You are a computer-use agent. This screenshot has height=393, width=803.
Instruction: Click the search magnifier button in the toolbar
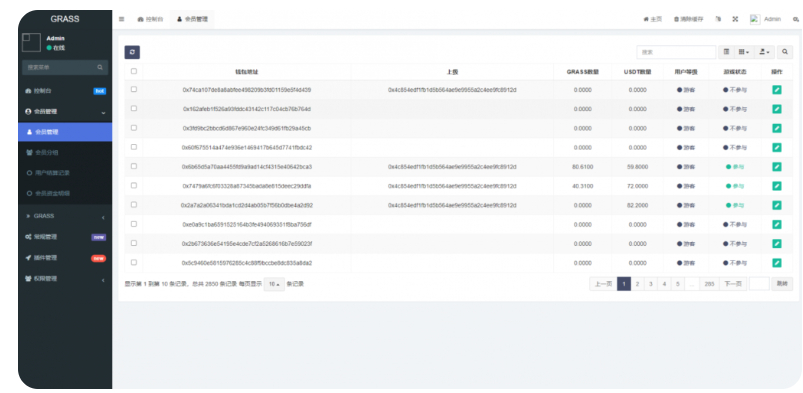[x=785, y=52]
